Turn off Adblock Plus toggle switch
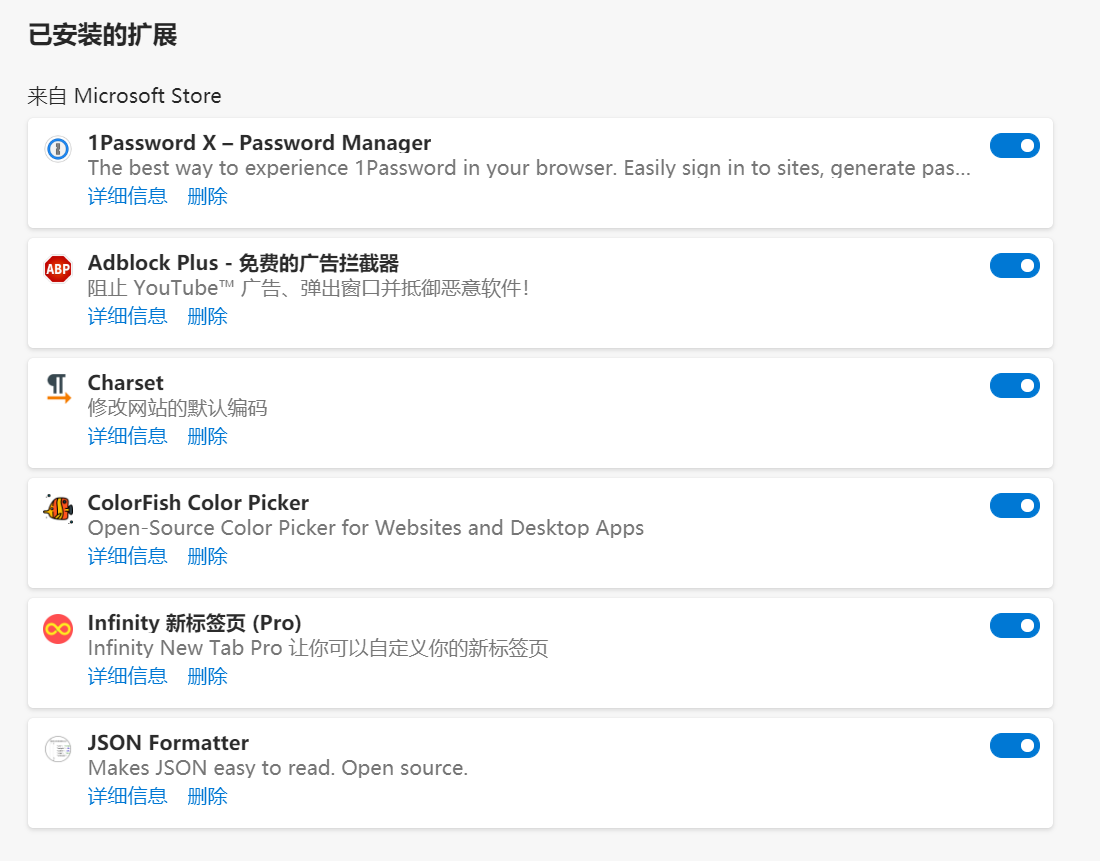The image size is (1100, 861). [x=1014, y=265]
